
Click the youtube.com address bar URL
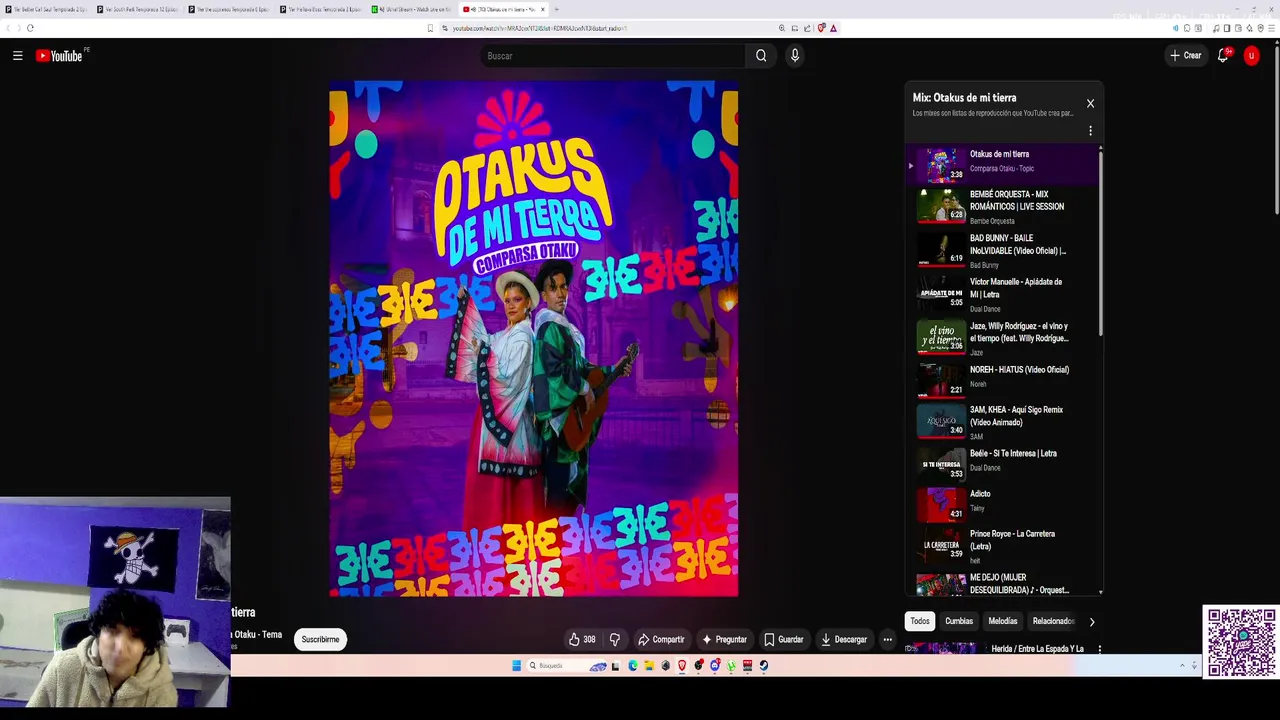tap(540, 28)
